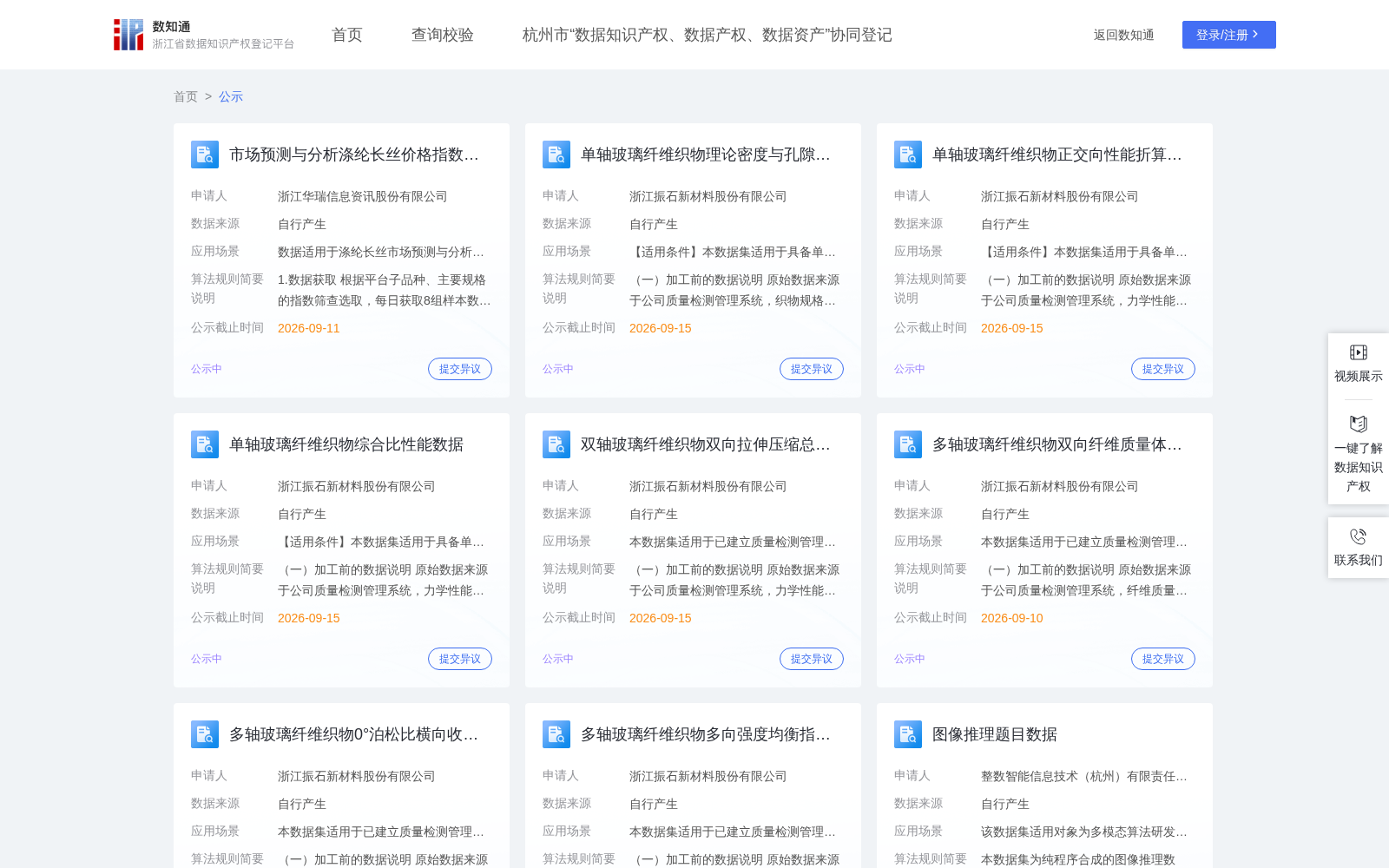
Task: Open title 单轴玻璃纤维织物综合比性能数据
Action: [346, 444]
